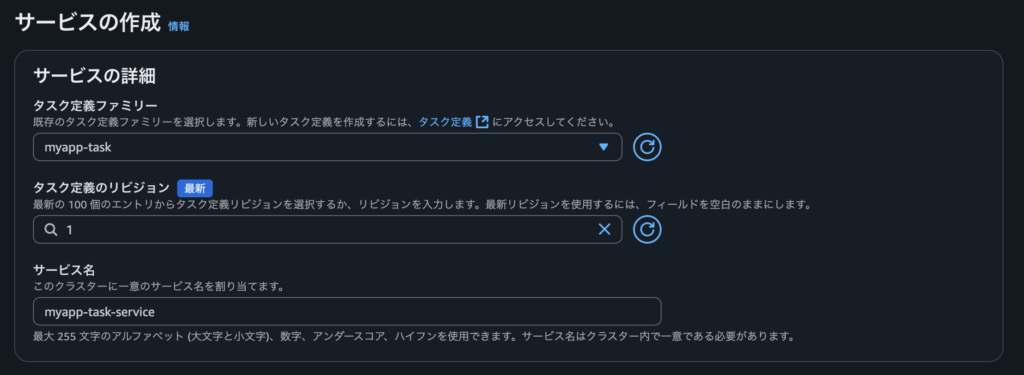The width and height of the screenshot is (1024, 375).
Task: Select the サービス名 field label
Action: (65, 270)
